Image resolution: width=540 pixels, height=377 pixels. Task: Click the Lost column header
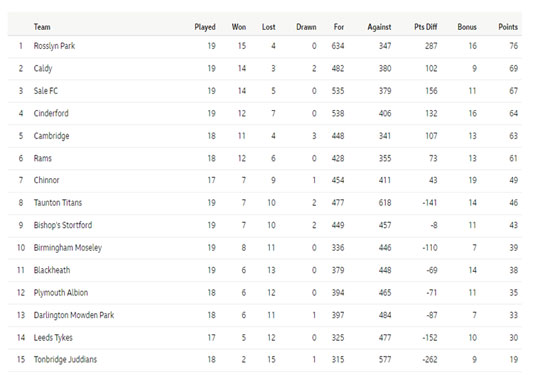(x=269, y=27)
